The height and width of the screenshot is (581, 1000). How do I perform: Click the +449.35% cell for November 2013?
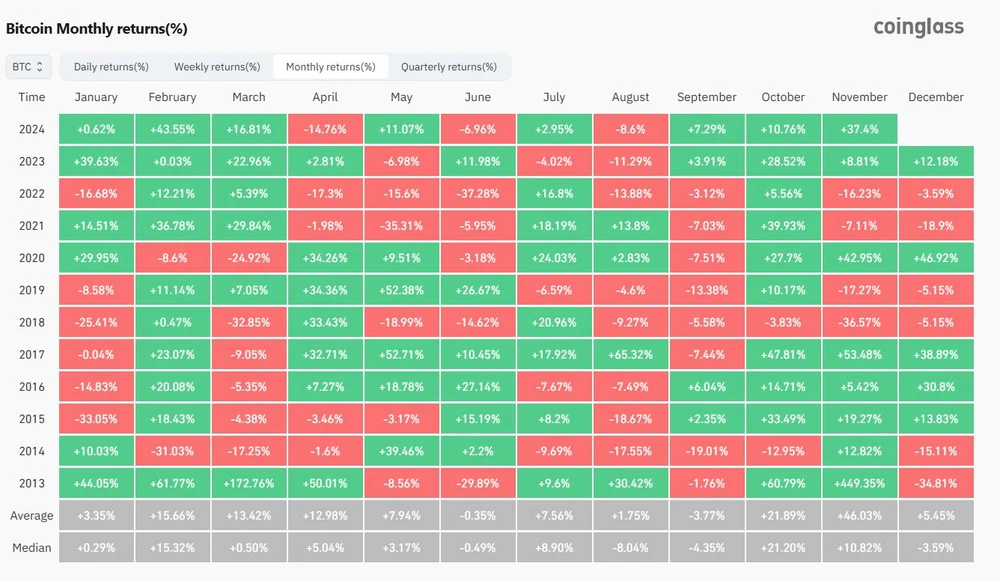(858, 483)
